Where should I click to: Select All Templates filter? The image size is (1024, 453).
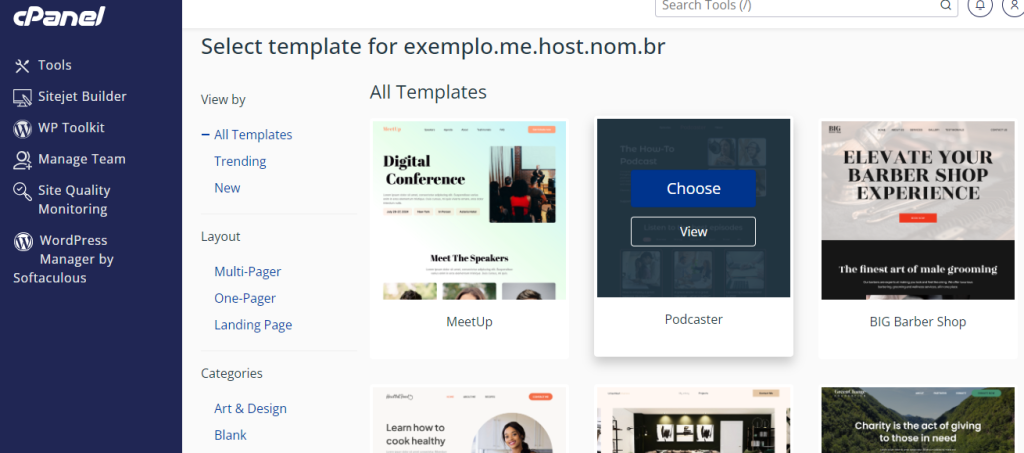tap(253, 134)
